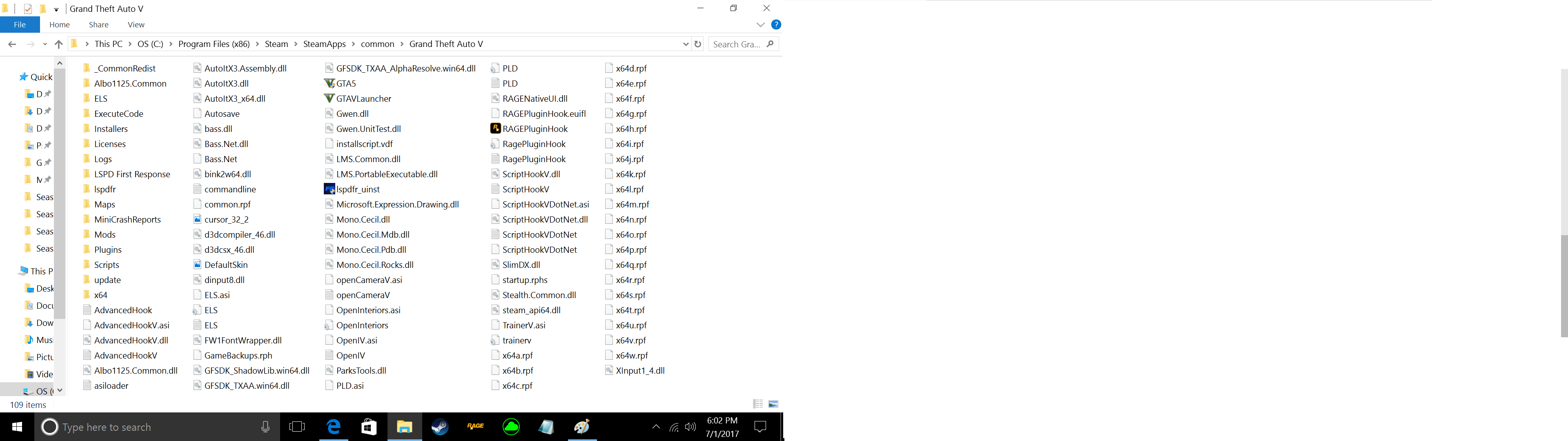1568x441 pixels.
Task: Switch to large icons view button
Action: [x=774, y=404]
